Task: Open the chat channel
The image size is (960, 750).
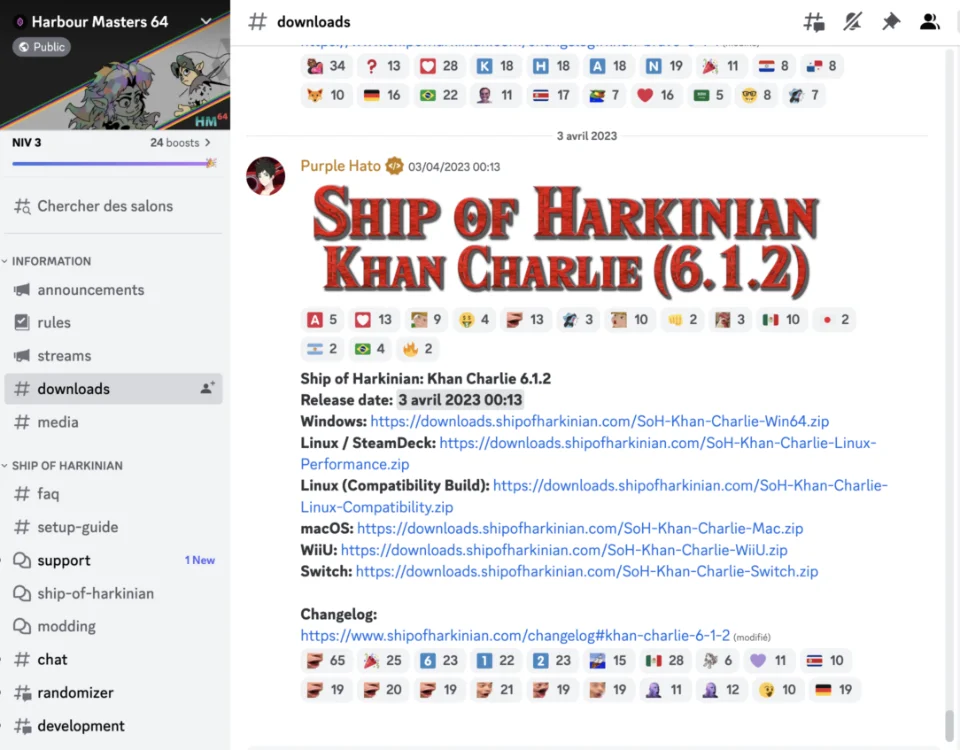Action: tap(113, 659)
